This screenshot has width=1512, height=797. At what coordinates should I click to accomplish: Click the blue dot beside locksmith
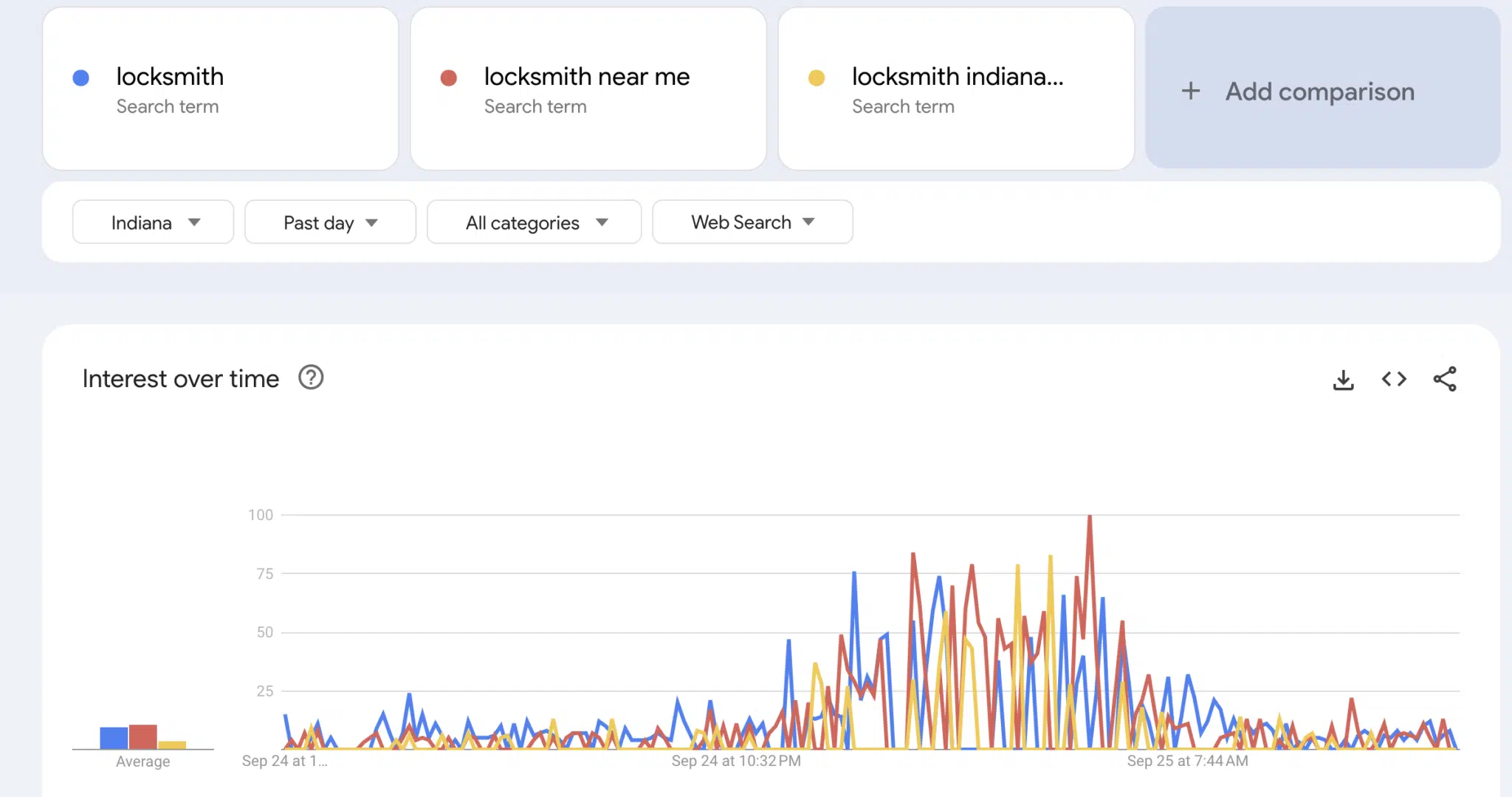click(x=81, y=78)
